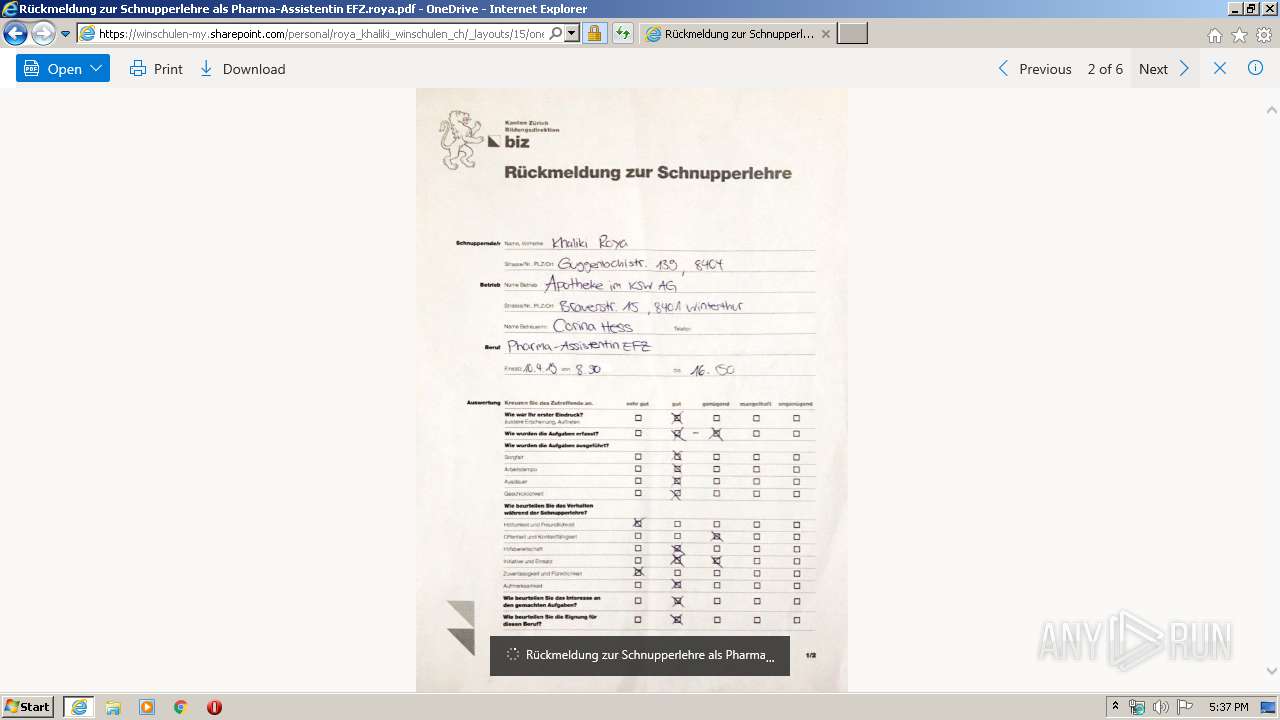
Task: Click the "2 of 6" file counter
Action: 1105,69
